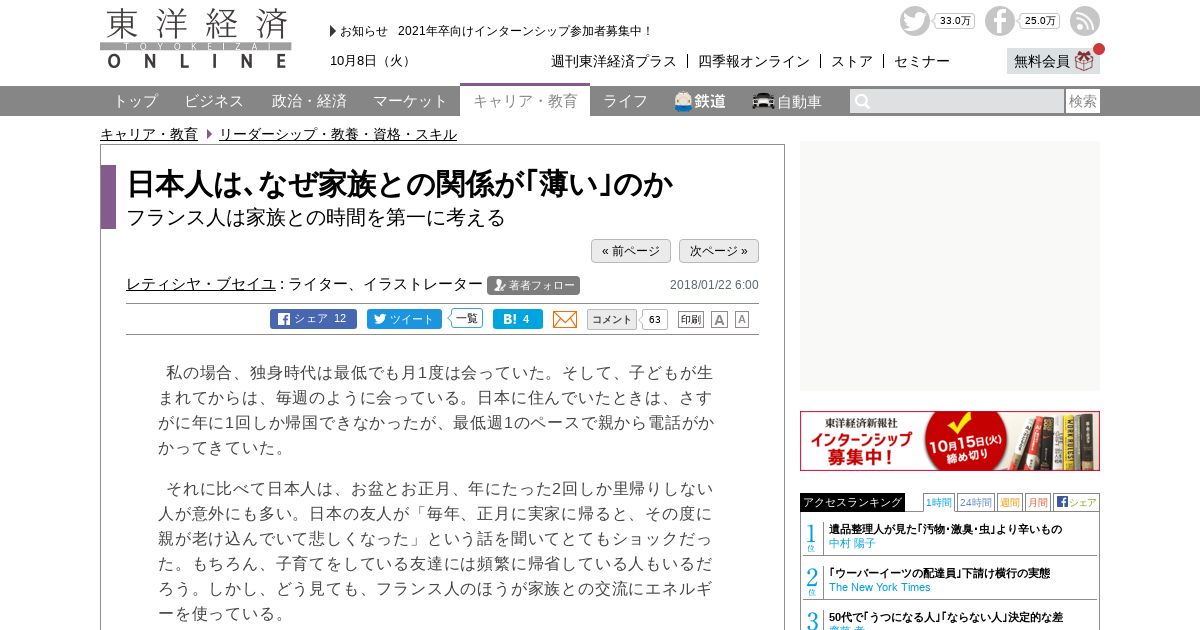Click the 著者フォロー author follow button
Image resolution: width=1200 pixels, height=630 pixels.
click(x=533, y=285)
